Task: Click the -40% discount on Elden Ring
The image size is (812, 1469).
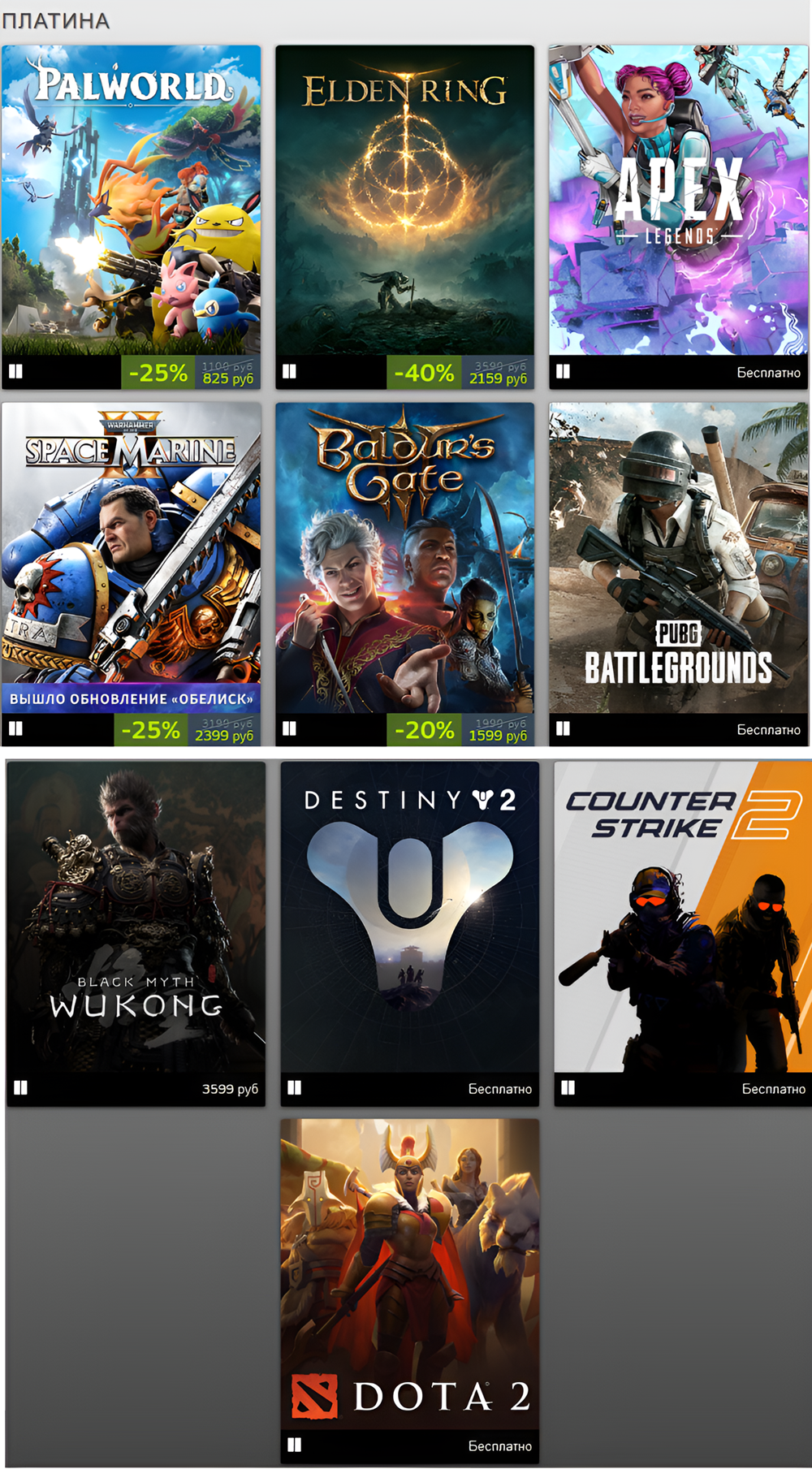Action: pos(424,373)
